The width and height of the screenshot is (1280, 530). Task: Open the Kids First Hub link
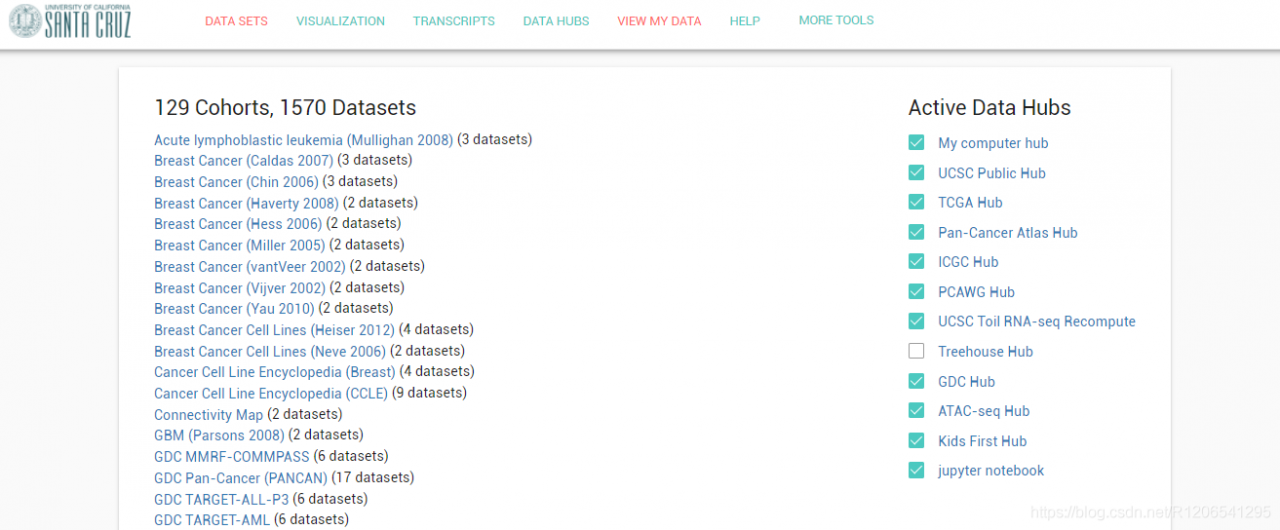[x=982, y=441]
